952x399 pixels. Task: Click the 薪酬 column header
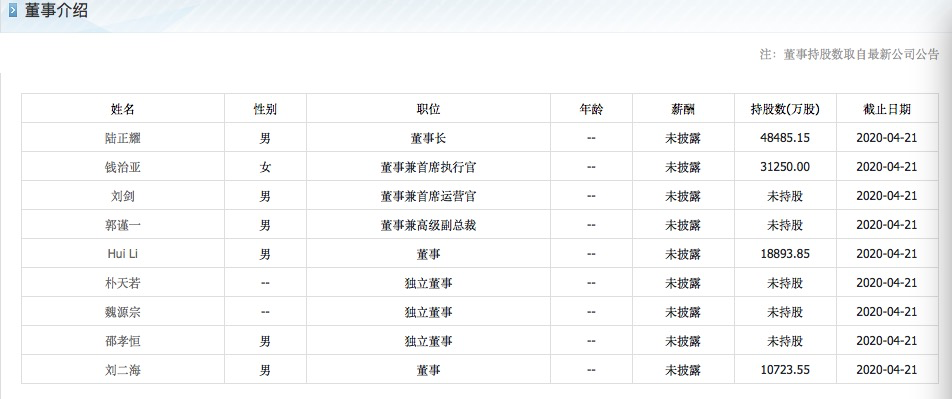[683, 109]
